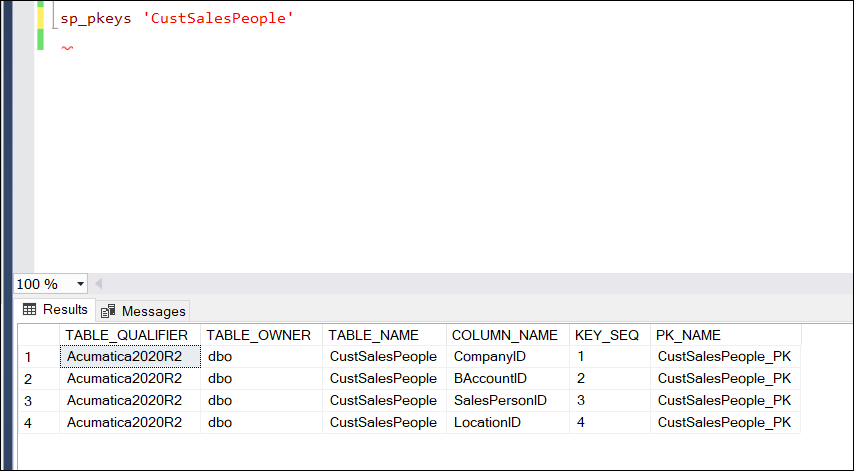Click the BAccountID cell
Screen dimensions: 854x471
(489, 379)
